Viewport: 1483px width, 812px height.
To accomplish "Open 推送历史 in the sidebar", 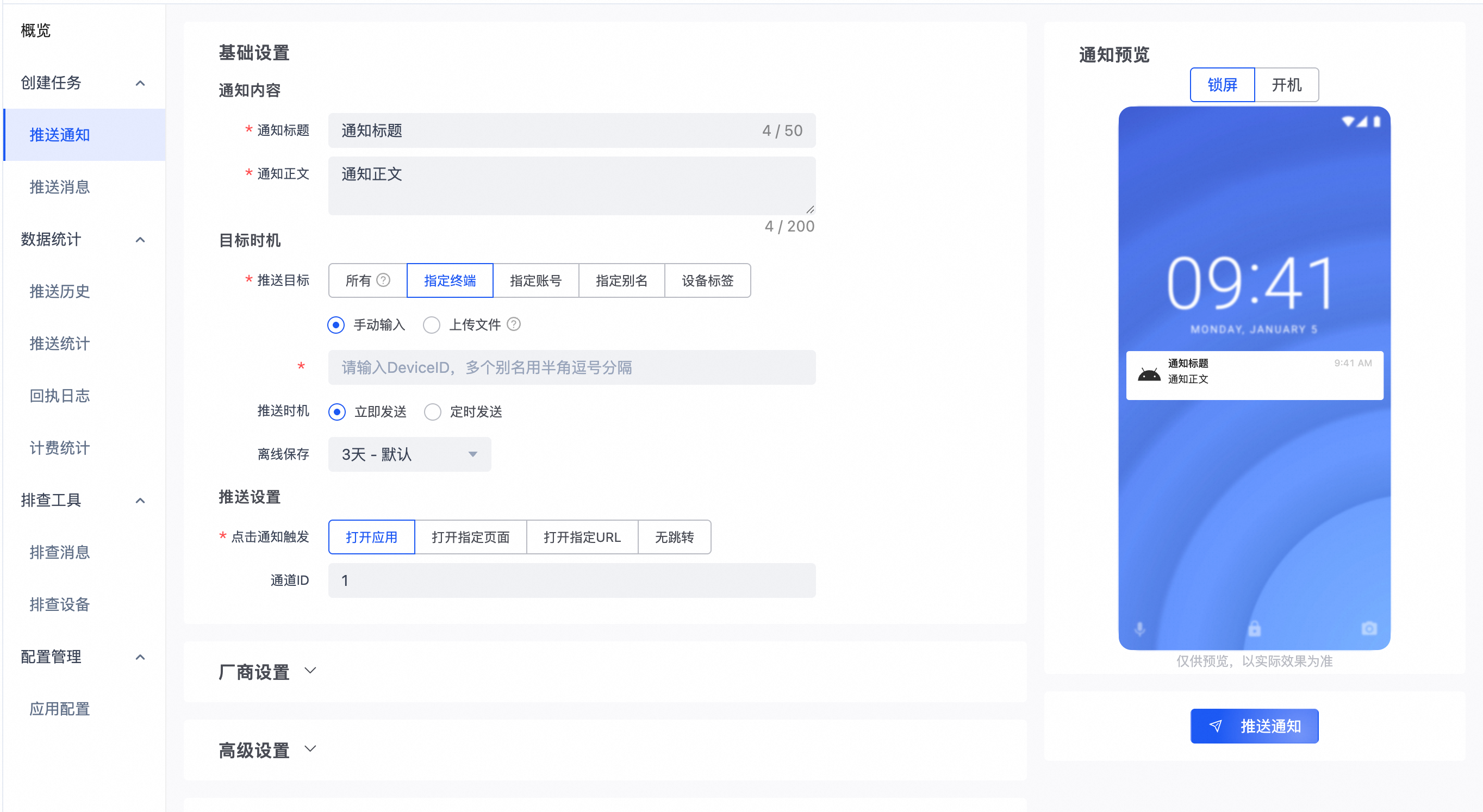I will pos(59,291).
